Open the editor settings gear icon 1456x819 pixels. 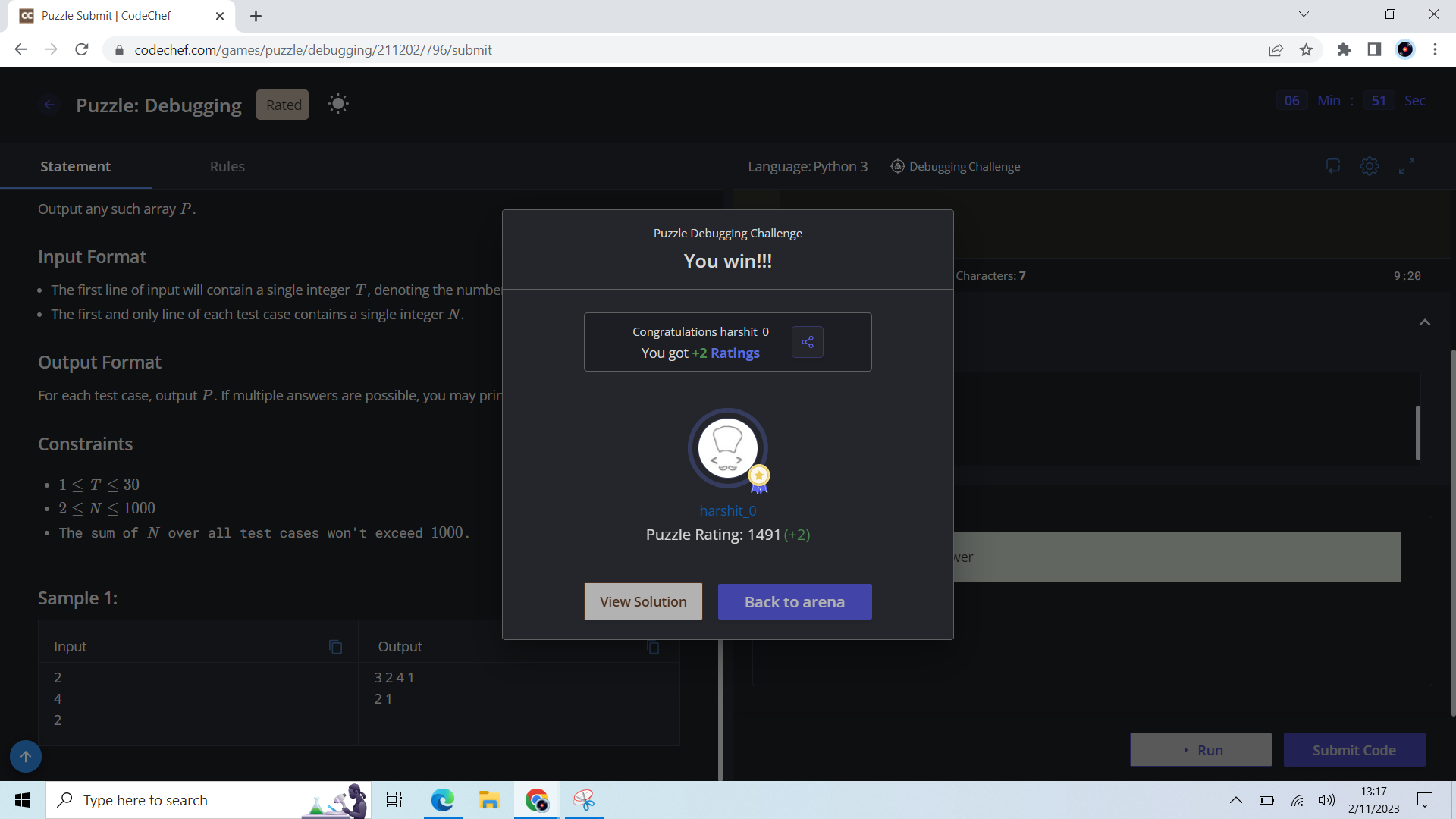point(1369,166)
